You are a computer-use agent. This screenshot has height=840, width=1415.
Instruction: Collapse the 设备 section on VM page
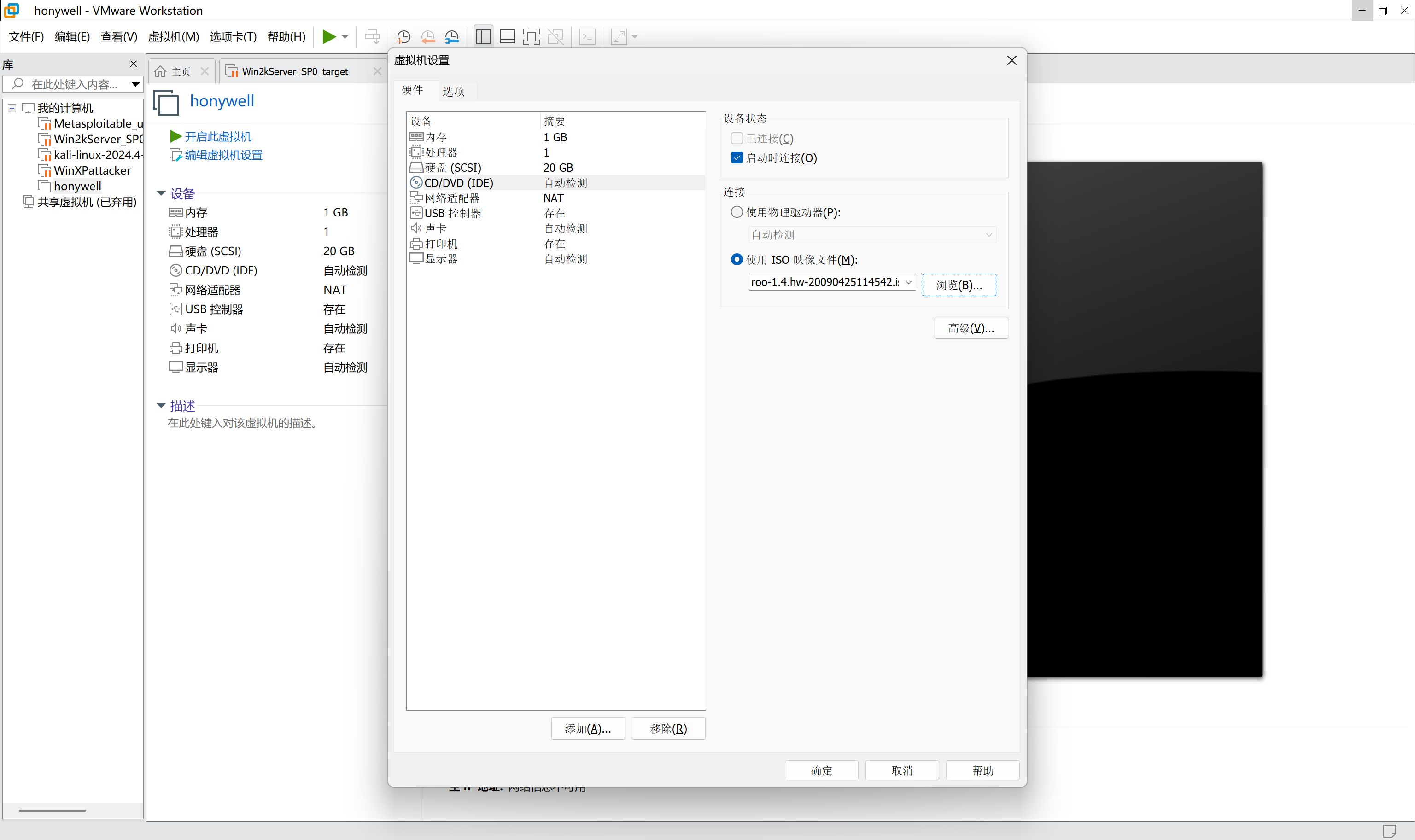161,193
